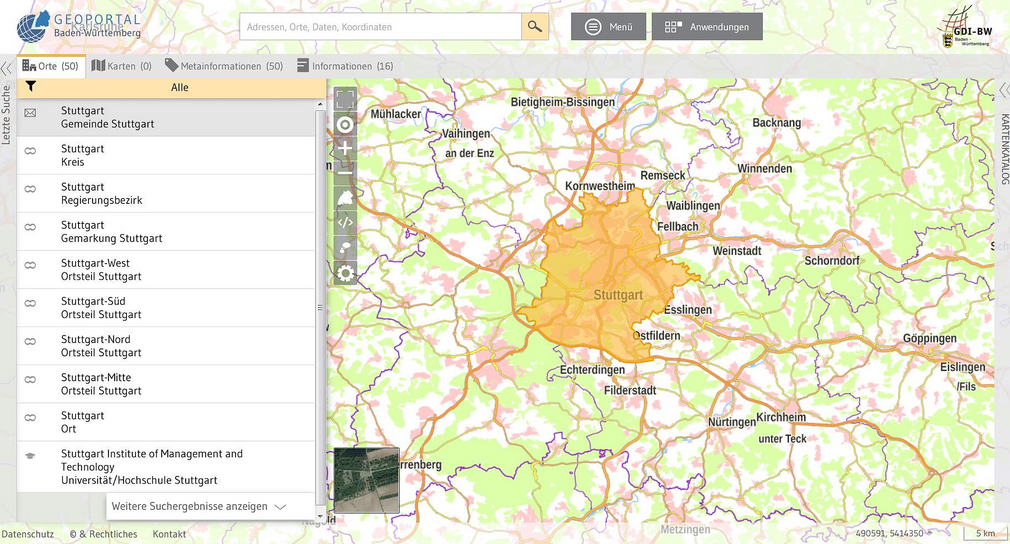Open the Anwendungen button

coord(707,27)
